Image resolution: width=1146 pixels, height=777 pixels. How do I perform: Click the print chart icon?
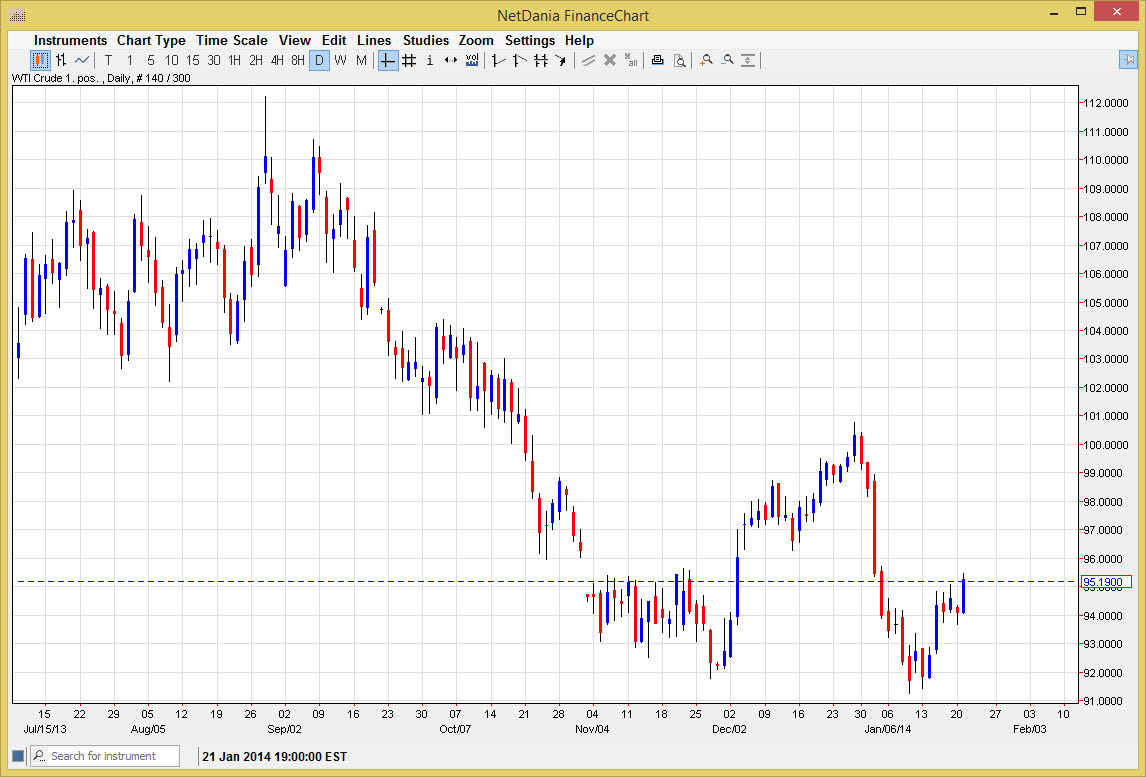click(657, 60)
